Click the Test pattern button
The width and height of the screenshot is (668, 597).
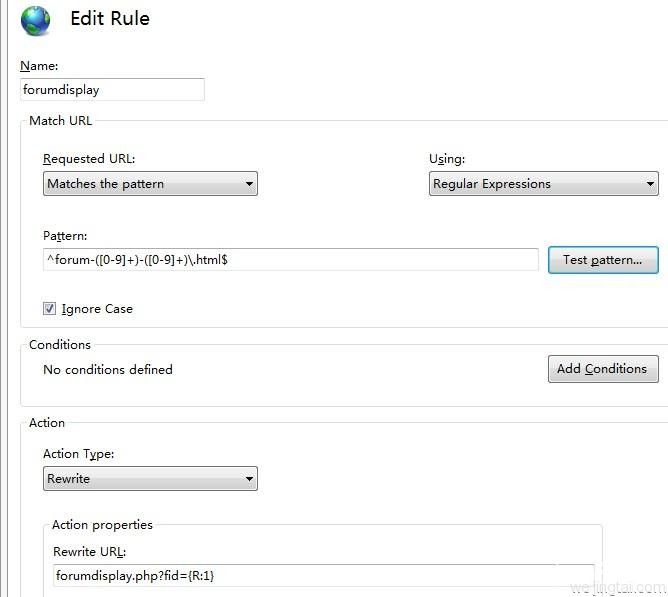[603, 260]
